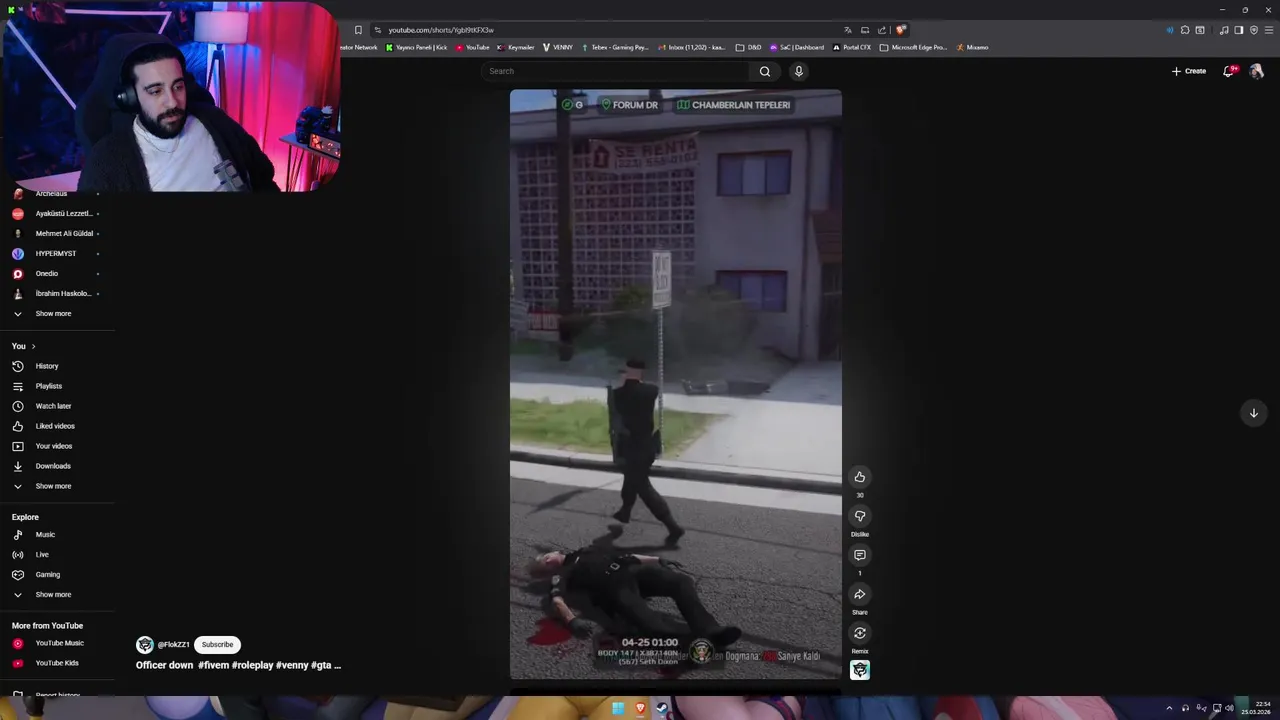Screen dimensions: 1280x720
Task: Click the Create button
Action: point(1189,71)
